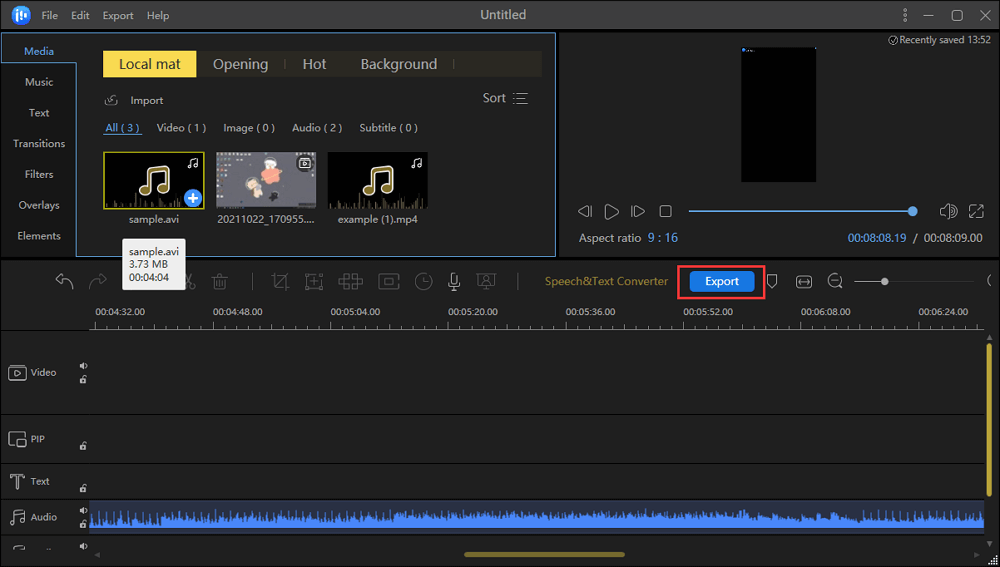
Task: Click the Delete trash can icon
Action: click(x=220, y=282)
